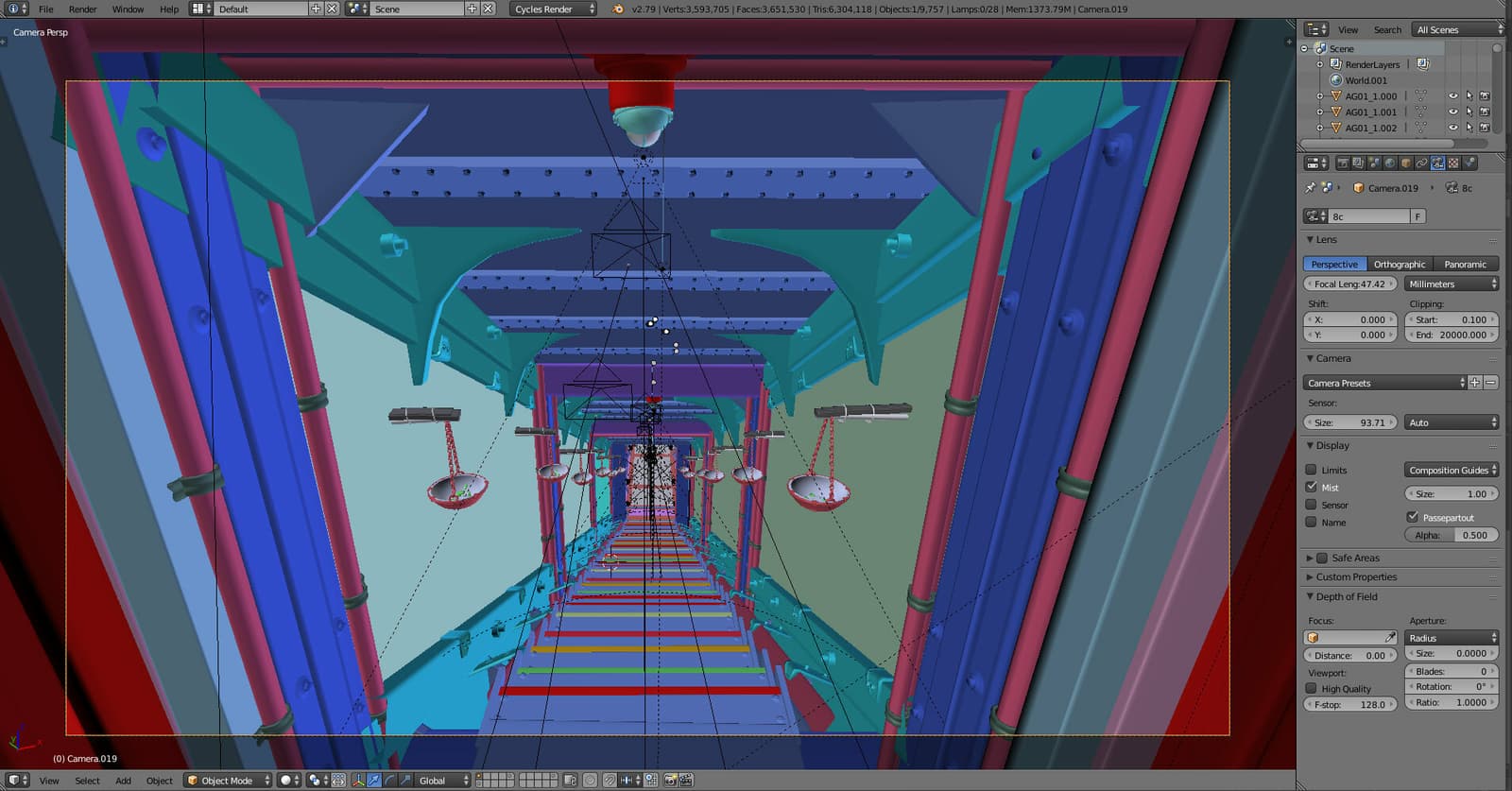Disable the Passepartout checkbox
The image size is (1512, 791).
(x=1412, y=517)
